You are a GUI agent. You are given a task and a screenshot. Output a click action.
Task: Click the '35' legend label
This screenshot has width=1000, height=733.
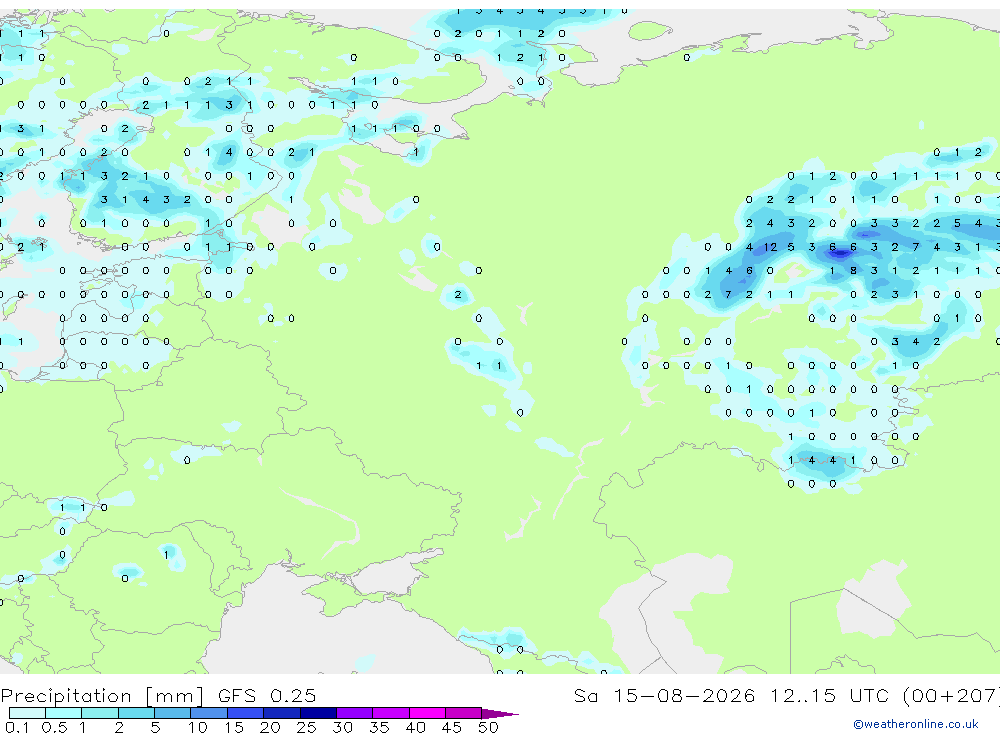coord(379,727)
